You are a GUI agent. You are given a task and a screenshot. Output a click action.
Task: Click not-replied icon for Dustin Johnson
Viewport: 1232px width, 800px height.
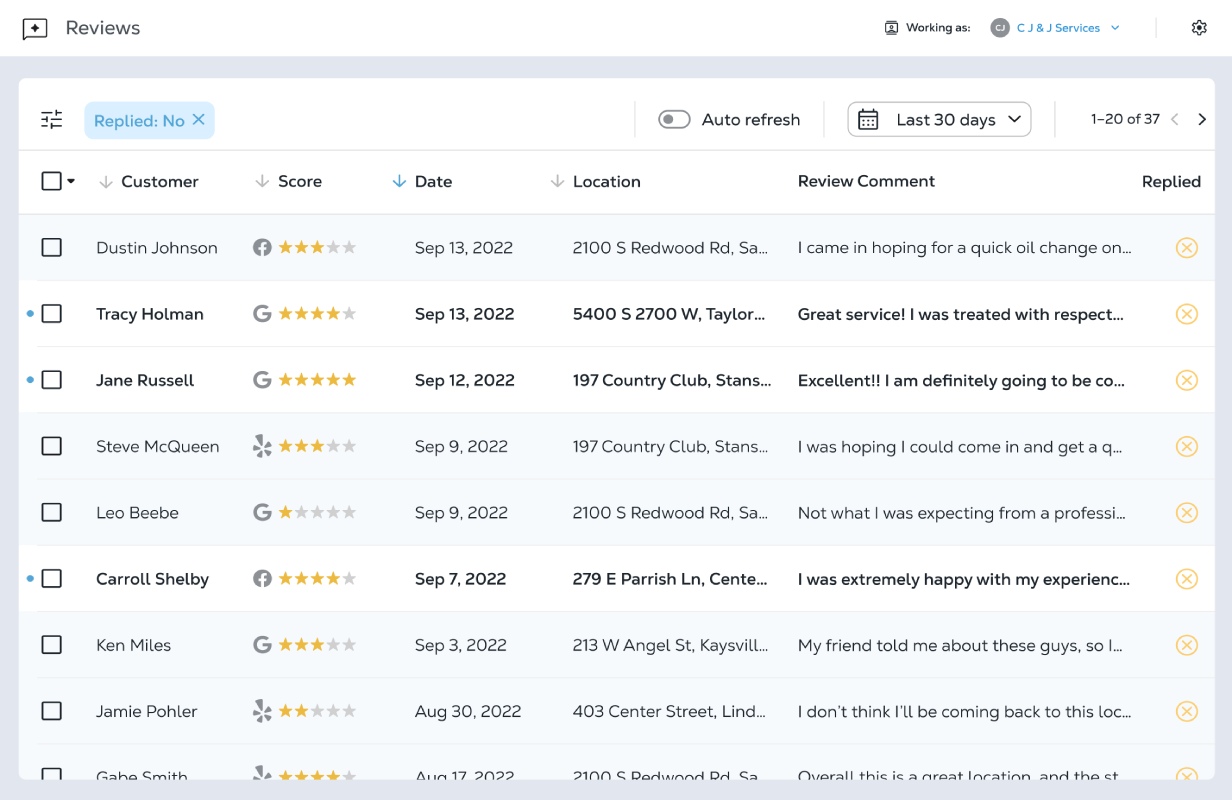pos(1187,247)
